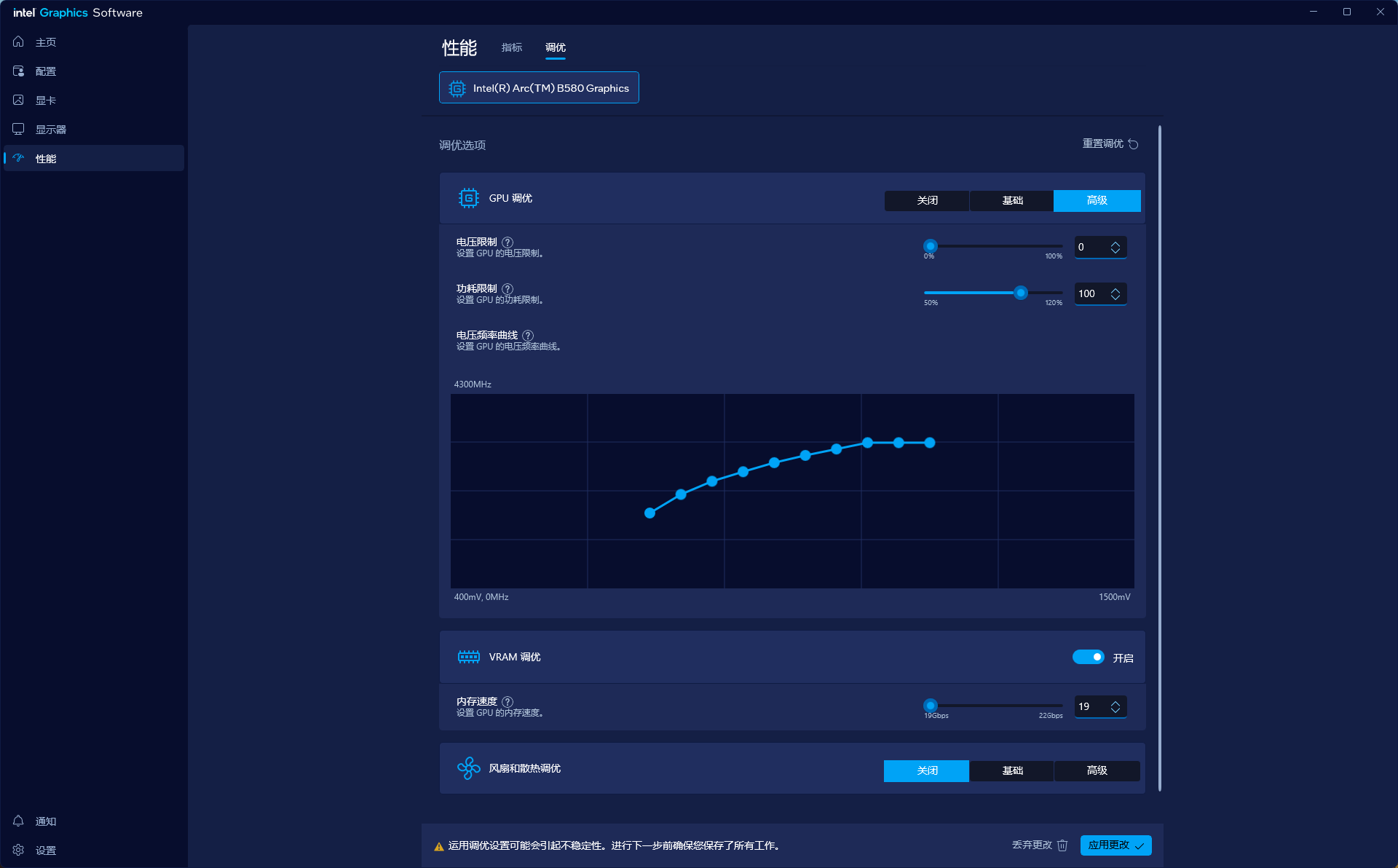Viewport: 1398px width, 868px height.
Task: Click stepper arrows on 内存速度 value box
Action: [x=1115, y=707]
